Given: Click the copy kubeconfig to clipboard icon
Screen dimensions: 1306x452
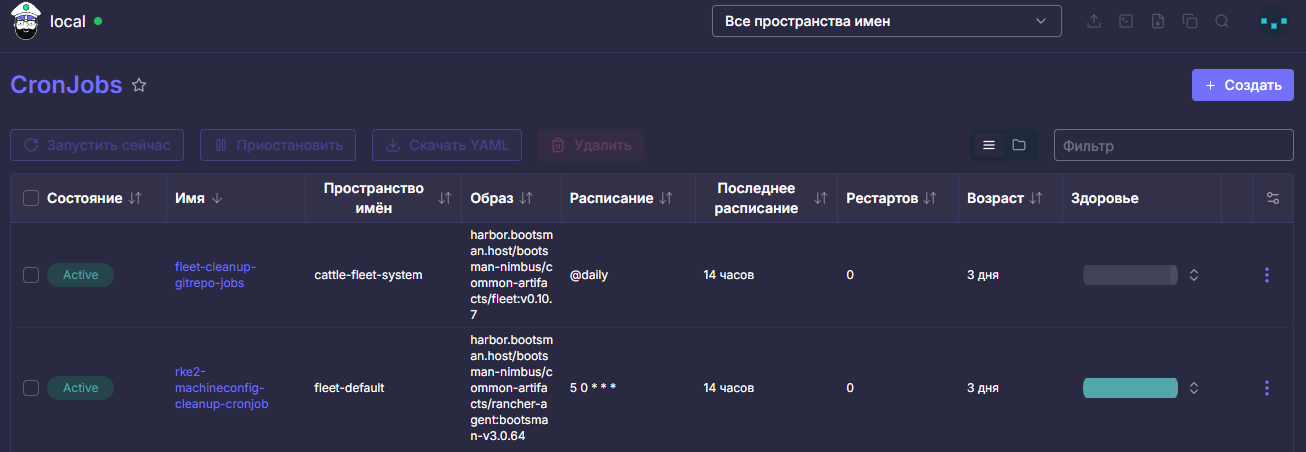Looking at the screenshot, I should point(1190,21).
